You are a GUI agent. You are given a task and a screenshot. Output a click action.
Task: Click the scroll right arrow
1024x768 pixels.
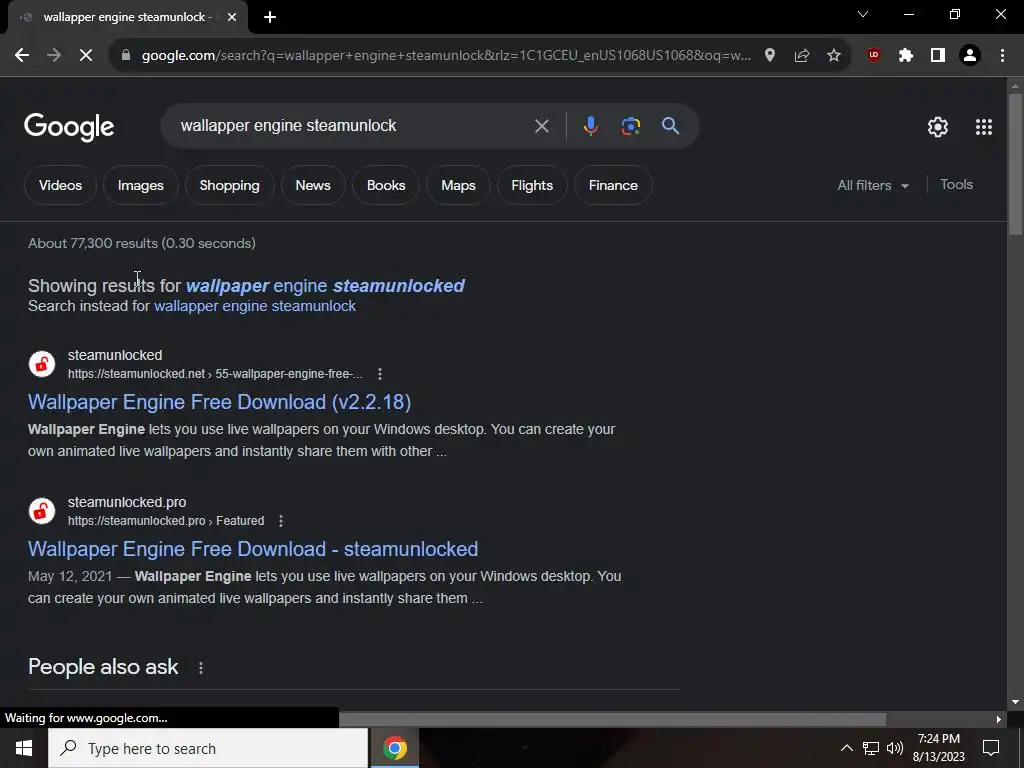(x=999, y=719)
